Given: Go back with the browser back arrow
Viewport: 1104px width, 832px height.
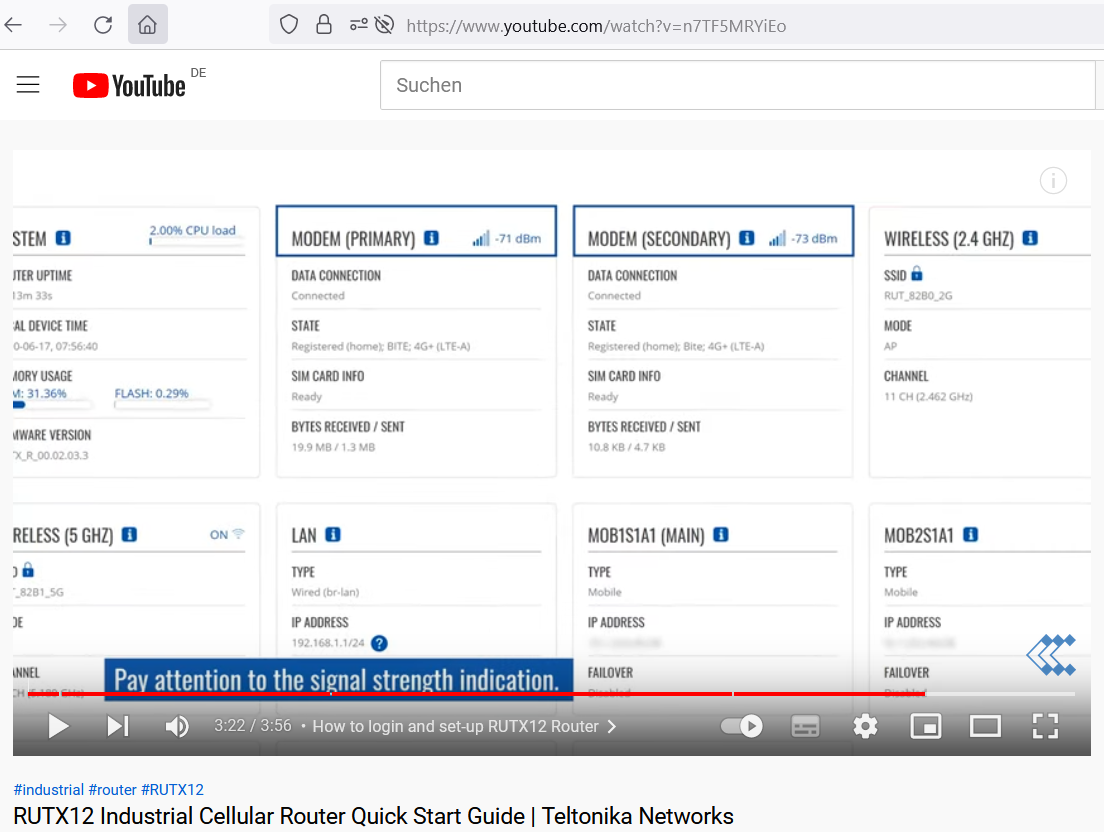Looking at the screenshot, I should [x=13, y=25].
